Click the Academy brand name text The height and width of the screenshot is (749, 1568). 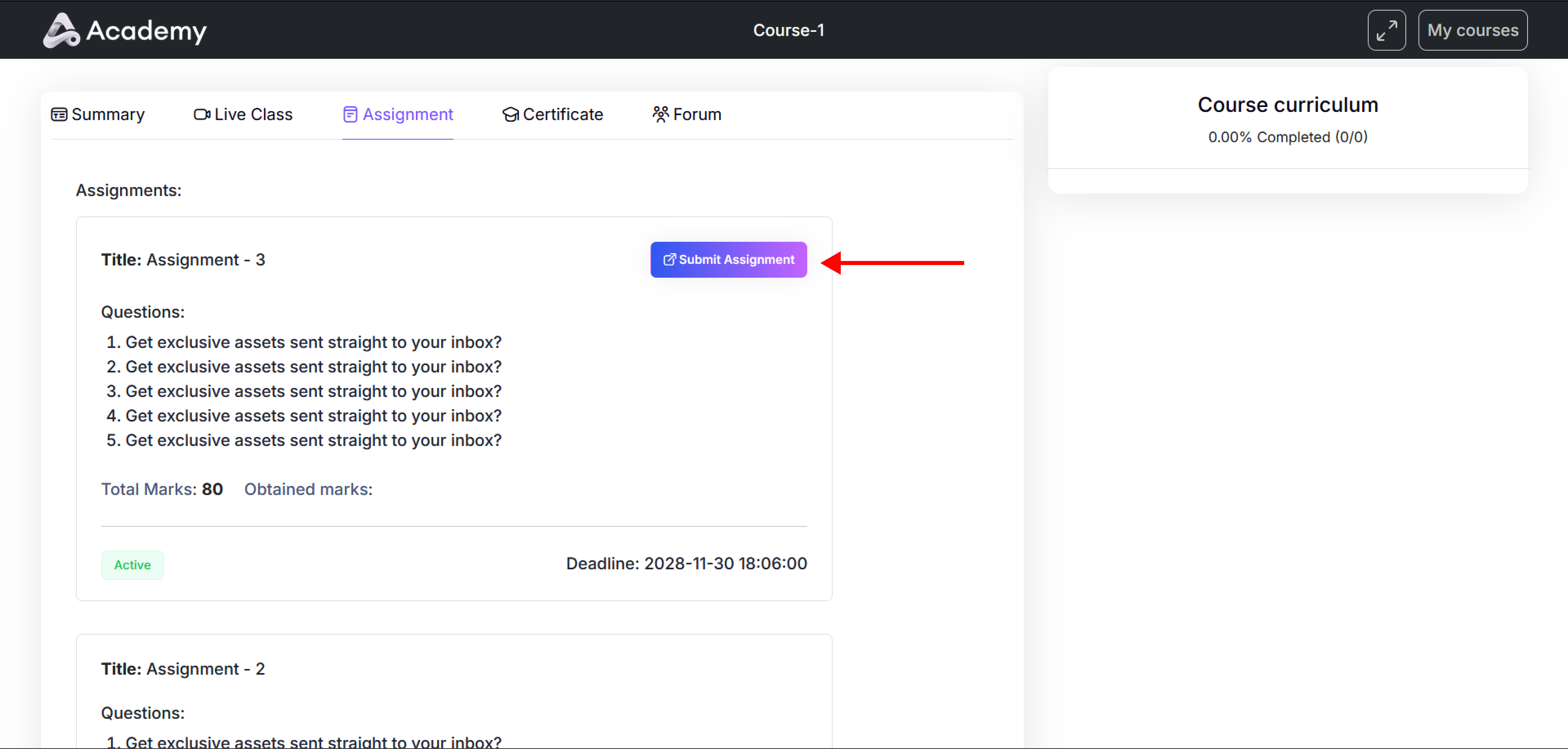146,30
